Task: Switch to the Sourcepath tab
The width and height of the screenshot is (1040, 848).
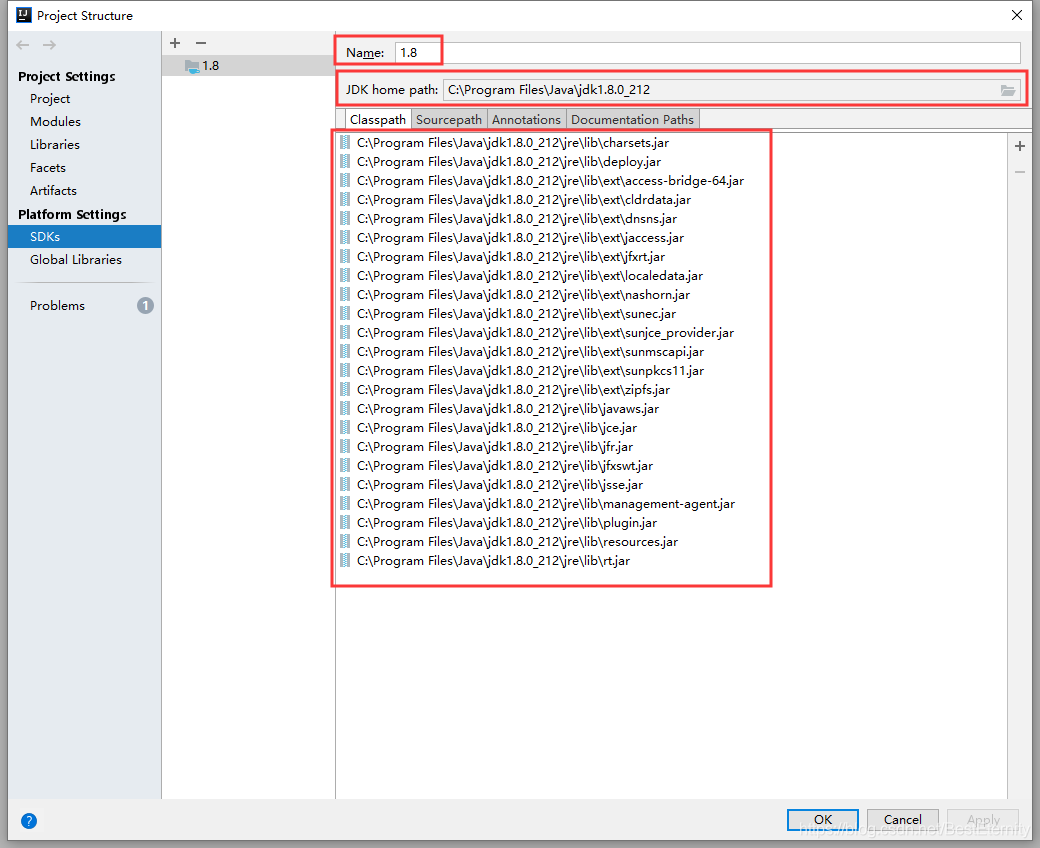Action: [448, 119]
